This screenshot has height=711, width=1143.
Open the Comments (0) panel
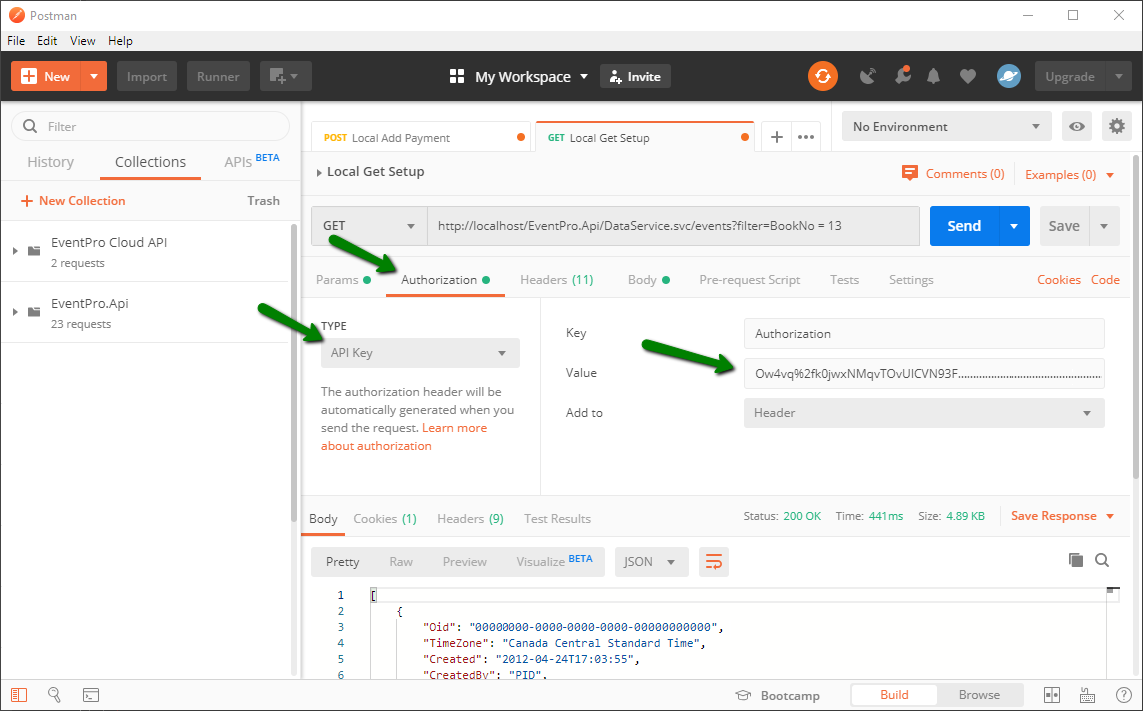pos(953,174)
